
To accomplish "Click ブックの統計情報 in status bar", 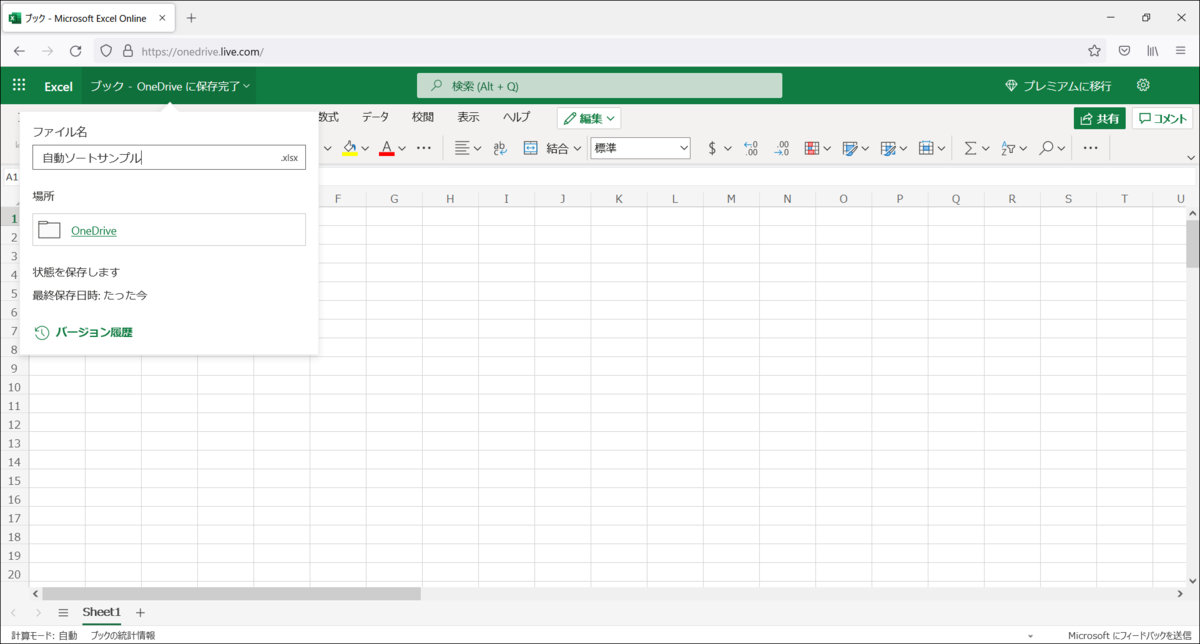I will point(123,635).
